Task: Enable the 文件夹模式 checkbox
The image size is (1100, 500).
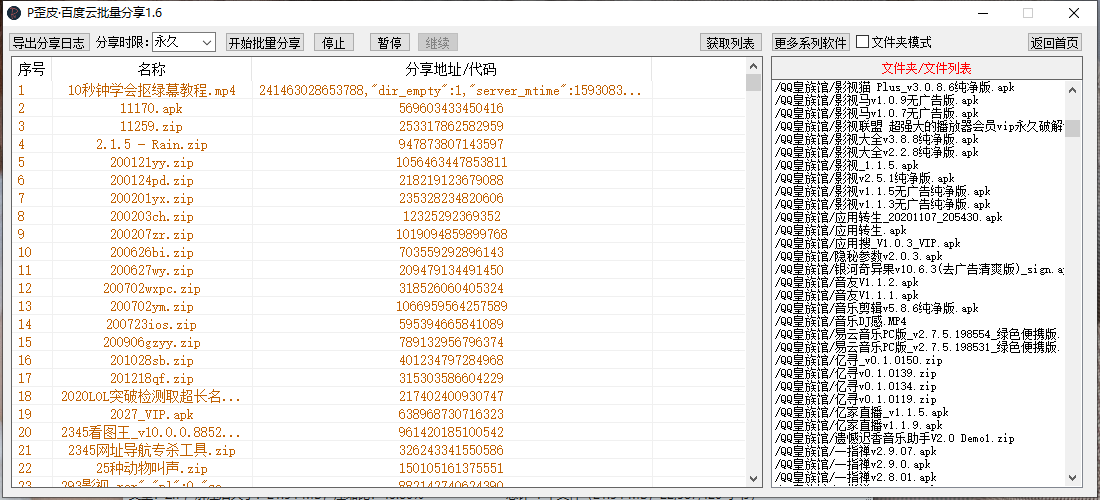Action: click(x=863, y=42)
